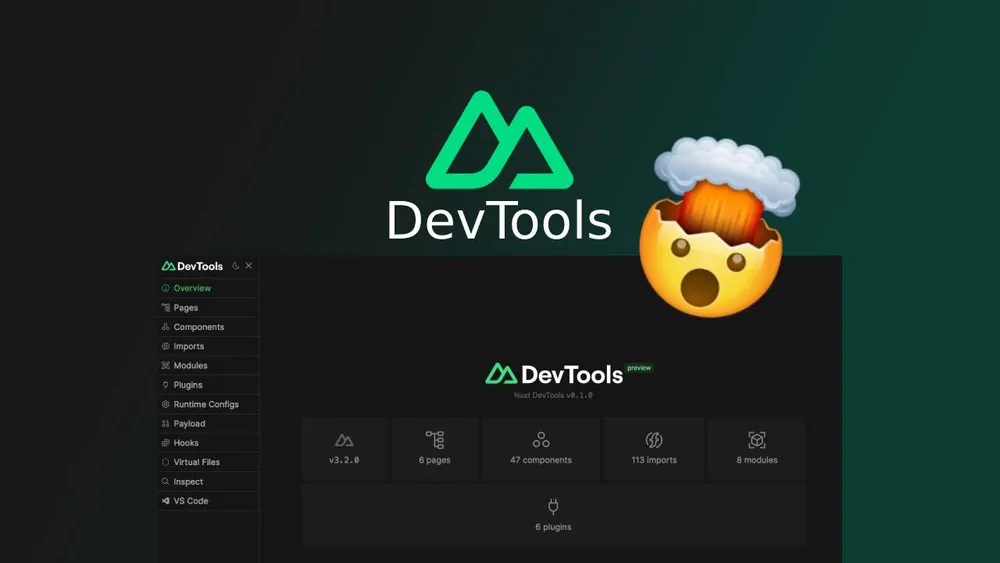The image size is (1000, 563).
Task: Click the Inspect magnifier icon
Action: tap(165, 482)
